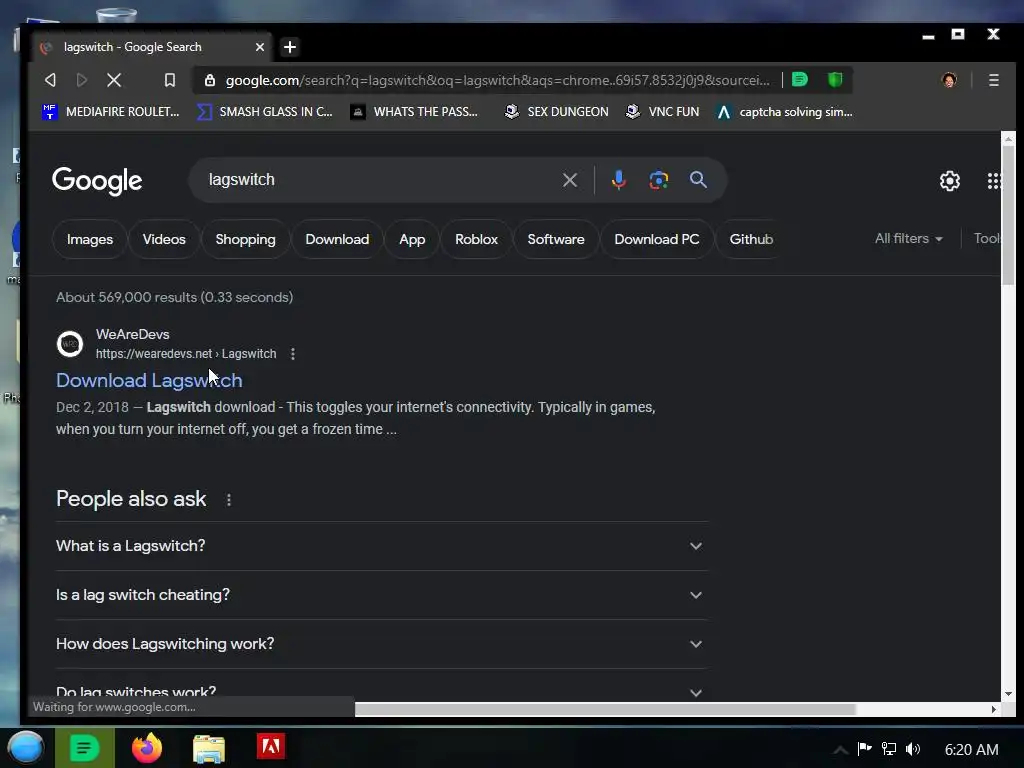Select the Roblox filter chip
Screen dimensions: 1024x768
point(476,240)
